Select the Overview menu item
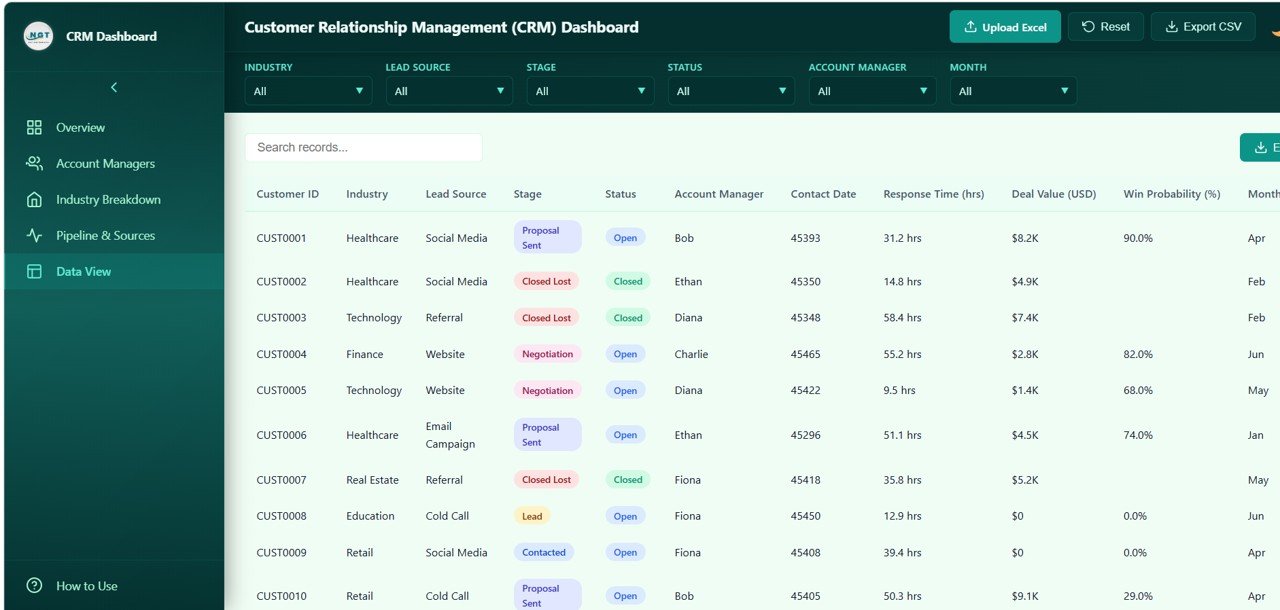 pos(78,127)
